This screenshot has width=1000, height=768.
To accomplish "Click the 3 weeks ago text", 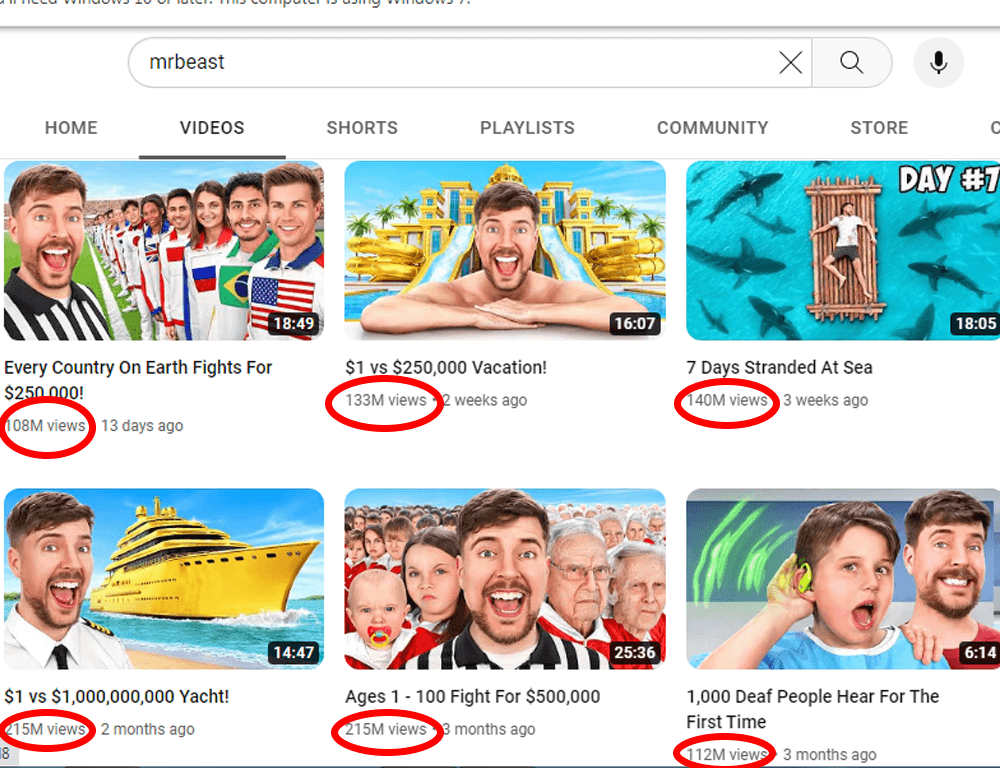I will [826, 400].
